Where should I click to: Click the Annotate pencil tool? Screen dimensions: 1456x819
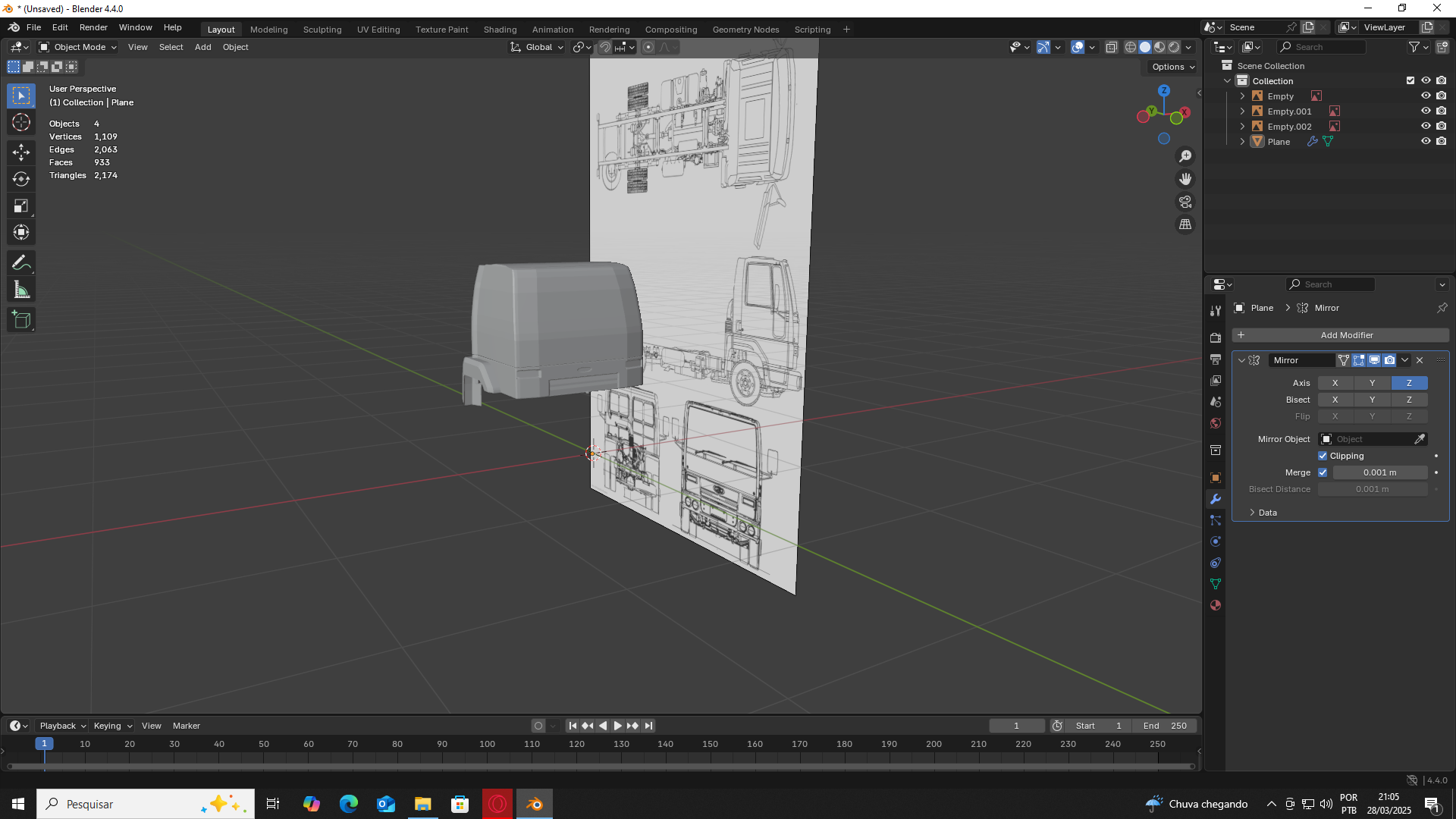[x=21, y=263]
